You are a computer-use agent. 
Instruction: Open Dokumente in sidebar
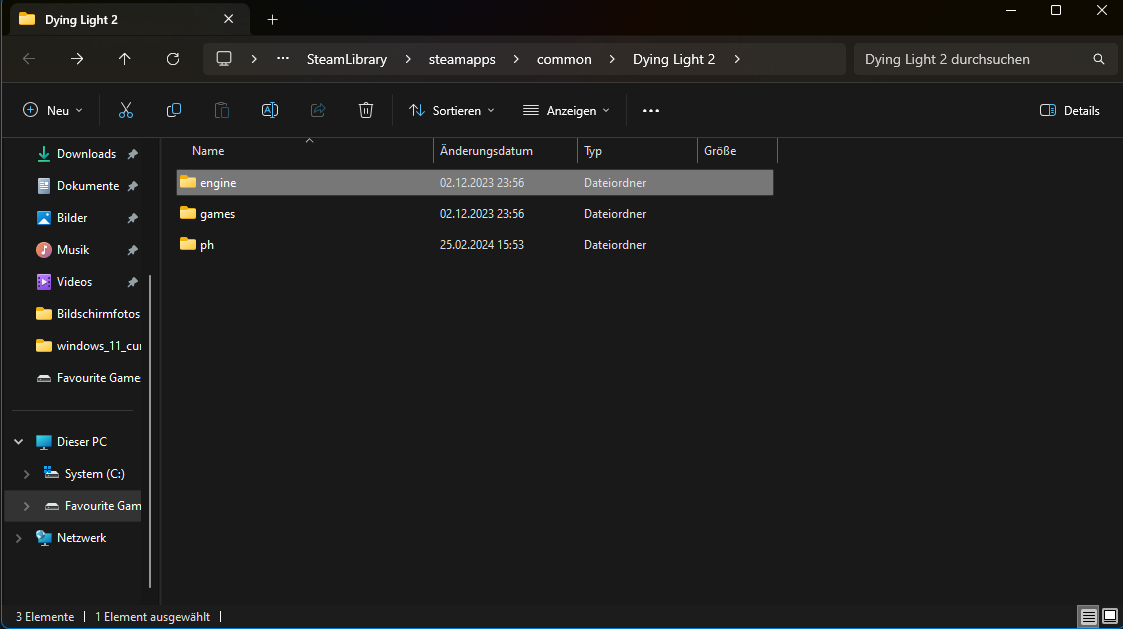pos(87,186)
